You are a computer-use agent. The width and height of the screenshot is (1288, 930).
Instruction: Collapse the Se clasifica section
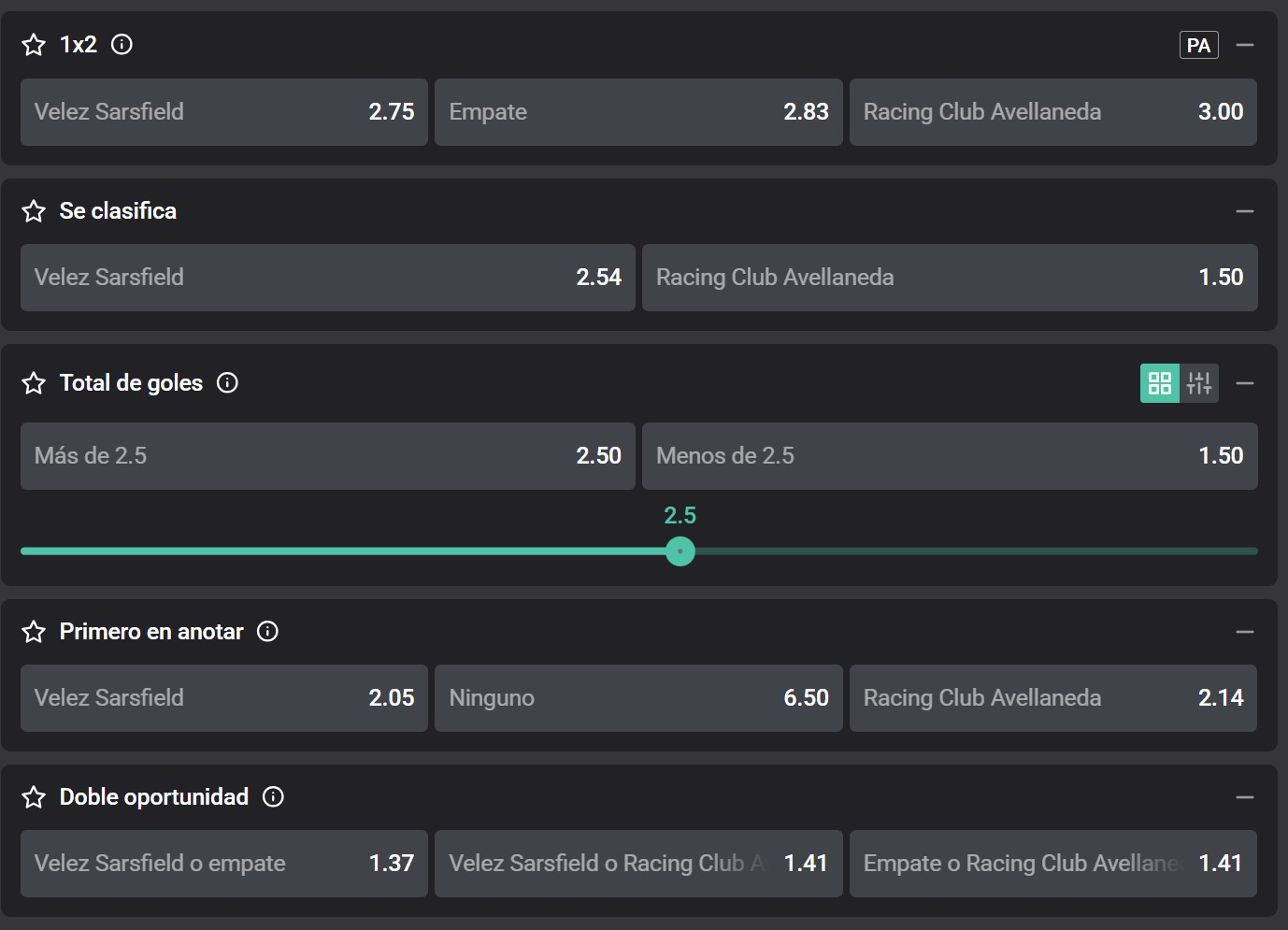click(x=1245, y=211)
